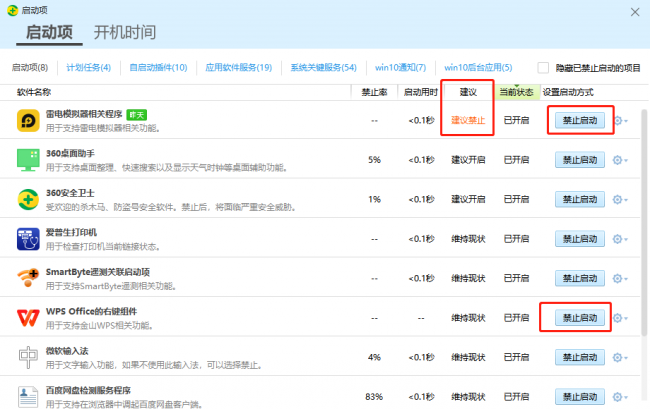
Task: Click the 360桌面助手 description text
Action: point(167,167)
